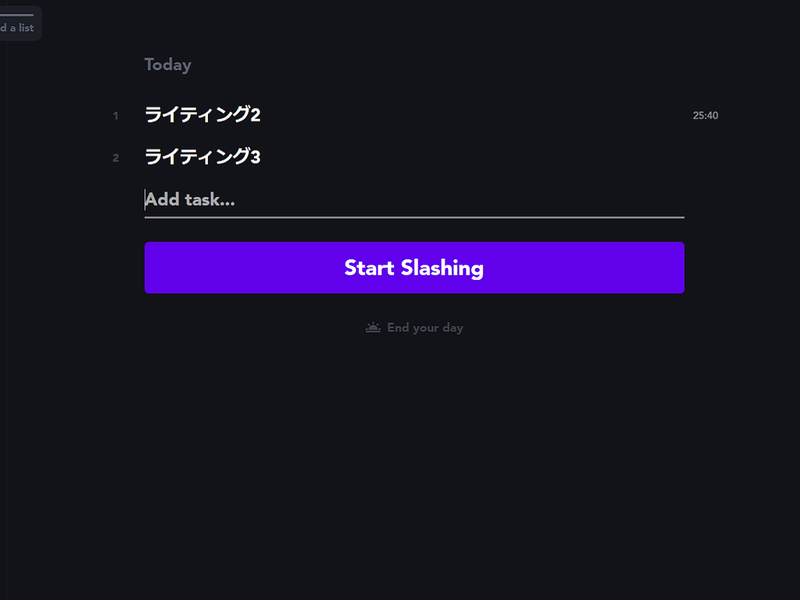
Task: Start the session with Start Slashing
Action: point(414,268)
